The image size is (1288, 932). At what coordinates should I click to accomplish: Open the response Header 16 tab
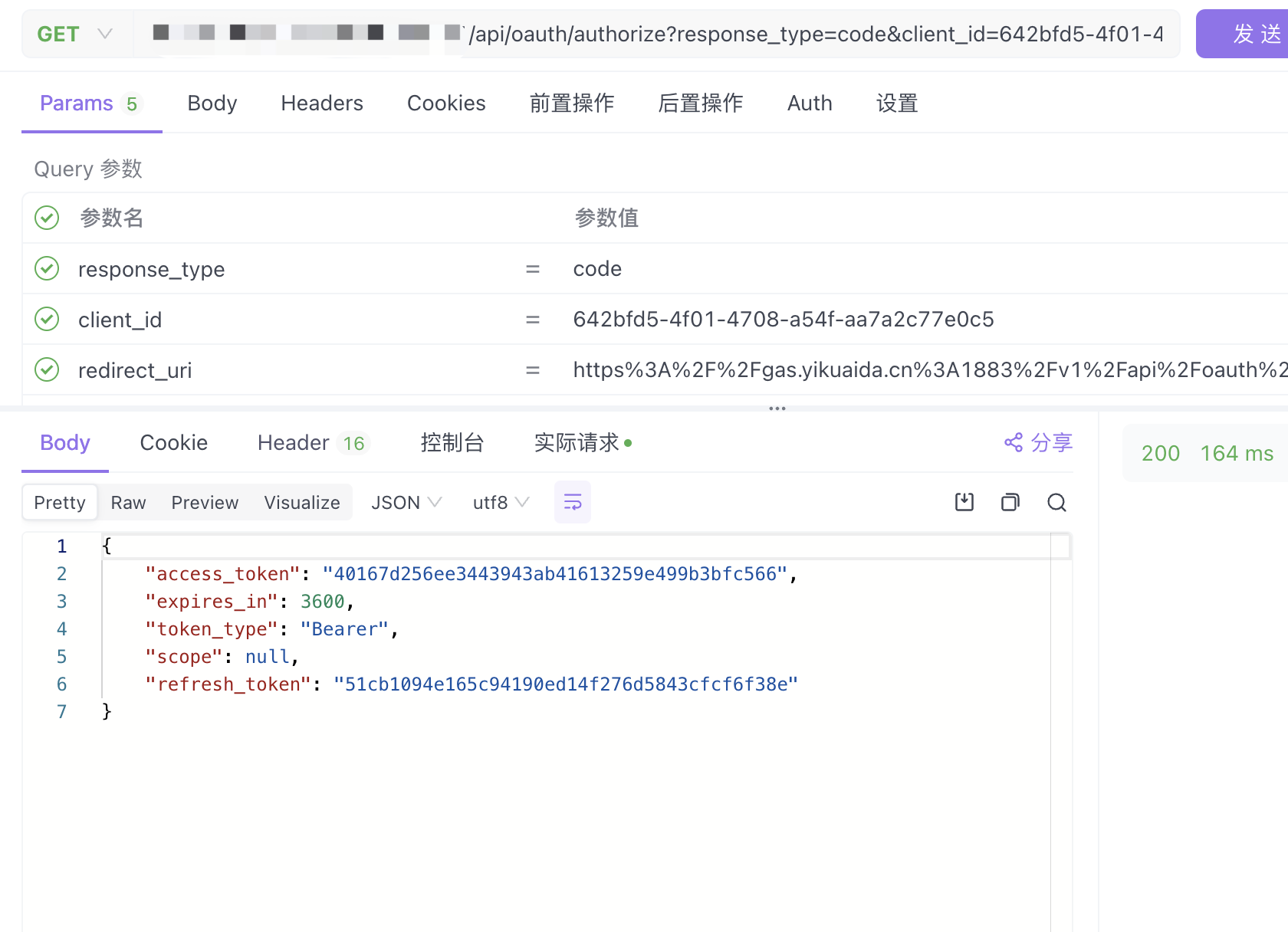coord(314,443)
